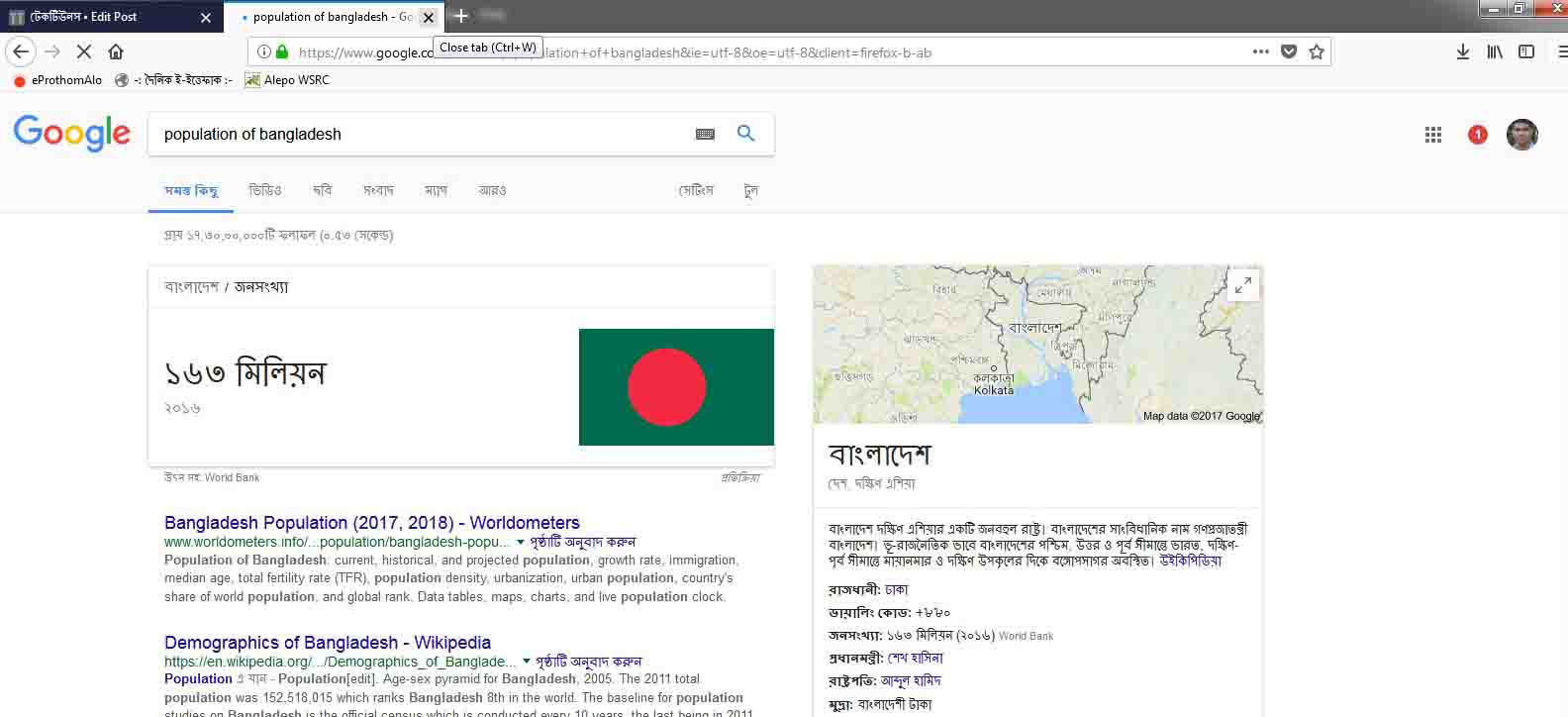1568x717 pixels.
Task: Open the Downloads panel
Action: (1463, 51)
